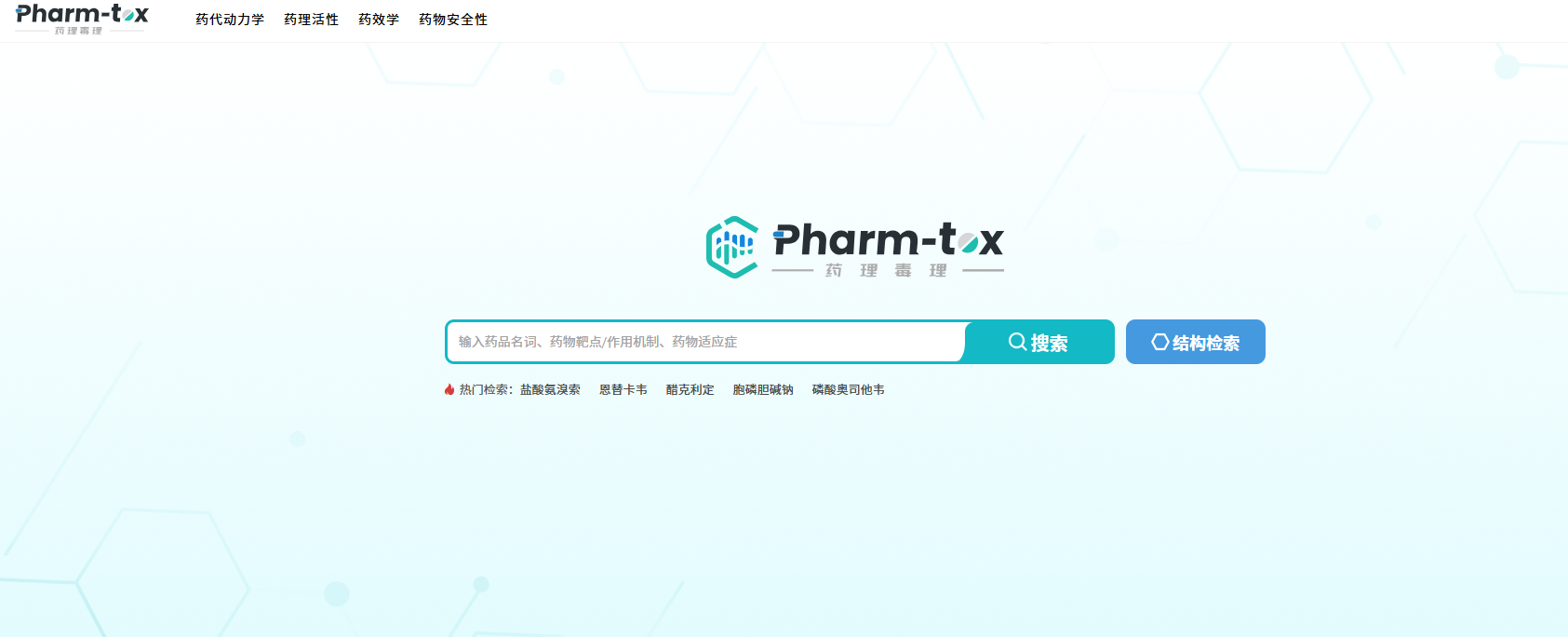The width and height of the screenshot is (1568, 637).
Task: Open the 药代动力学 menu
Action: (x=230, y=20)
